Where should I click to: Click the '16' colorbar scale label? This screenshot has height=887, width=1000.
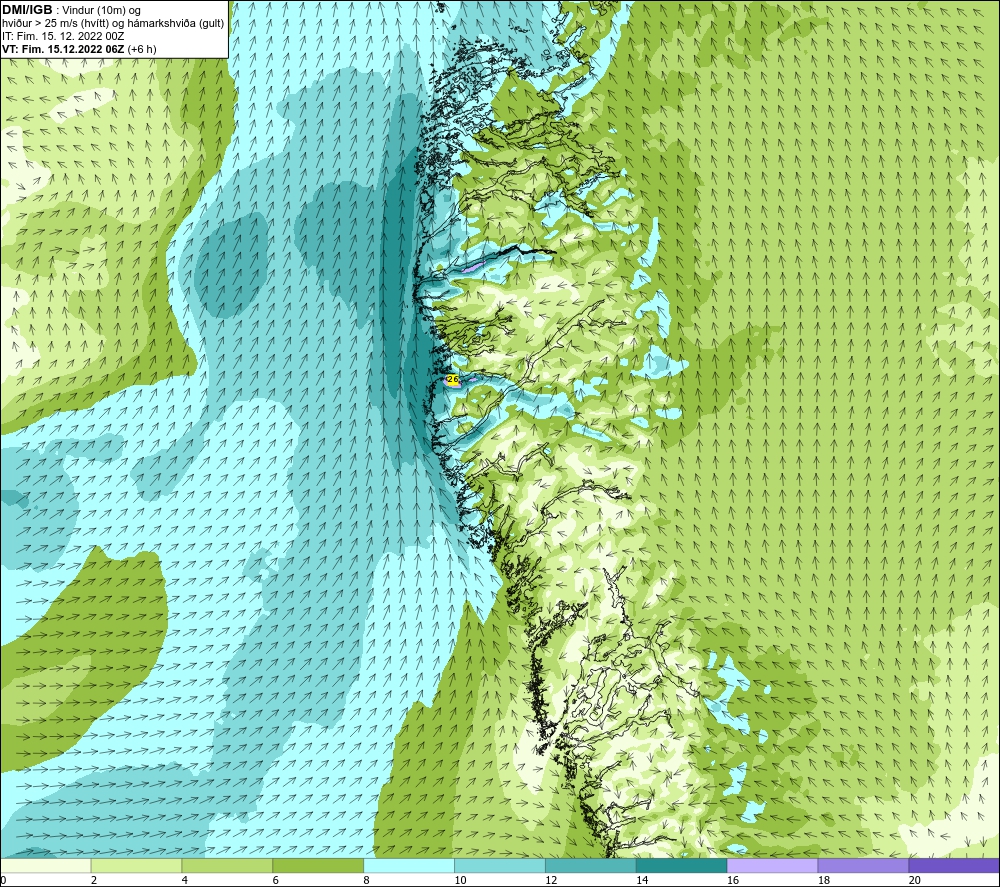pos(733,880)
